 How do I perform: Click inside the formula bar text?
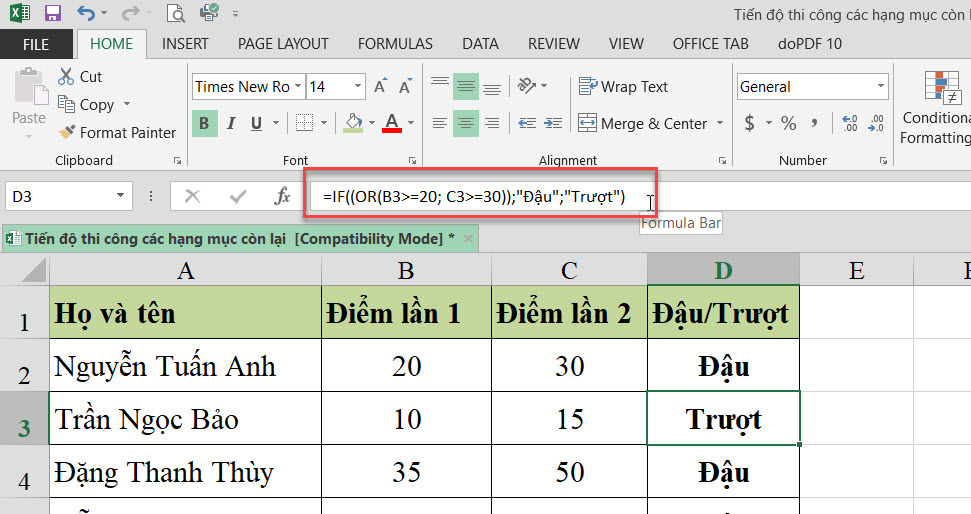pos(474,196)
